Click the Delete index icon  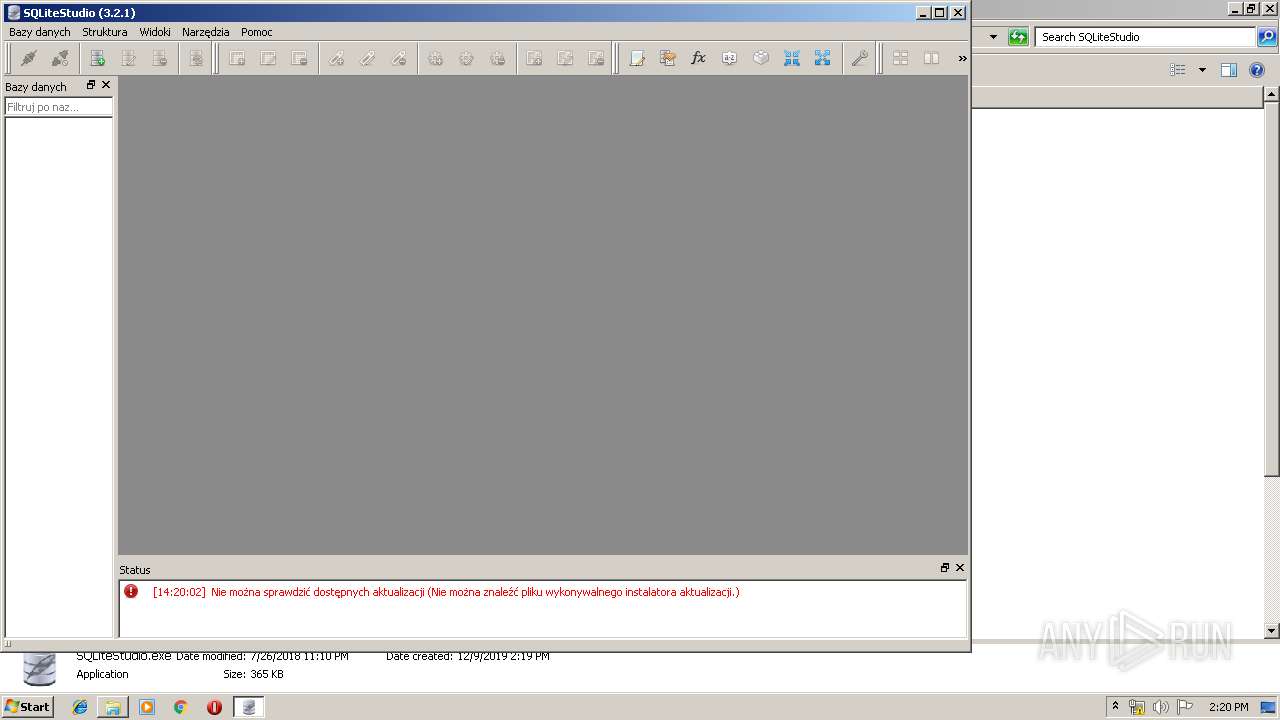(399, 58)
